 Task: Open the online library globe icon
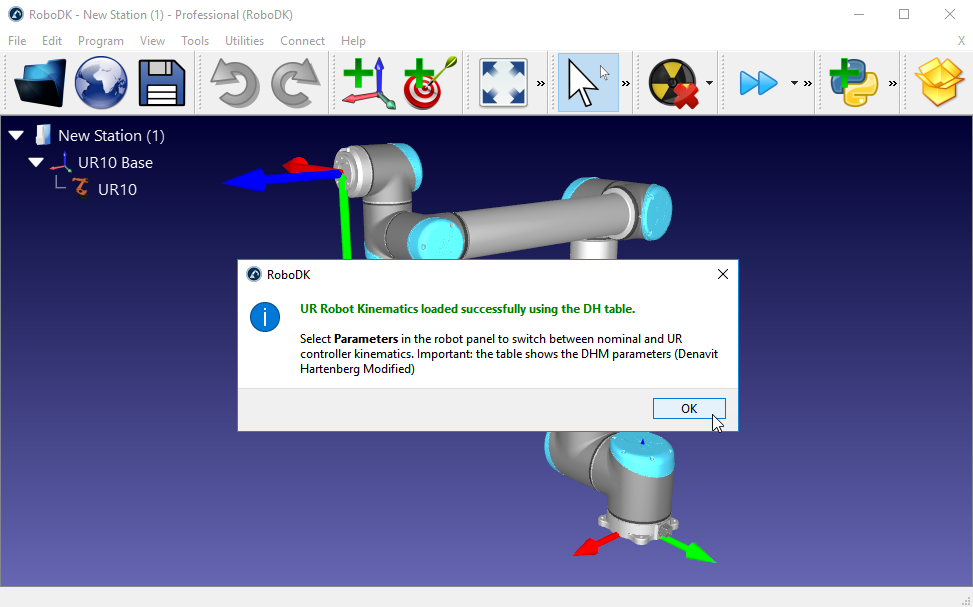tap(101, 83)
